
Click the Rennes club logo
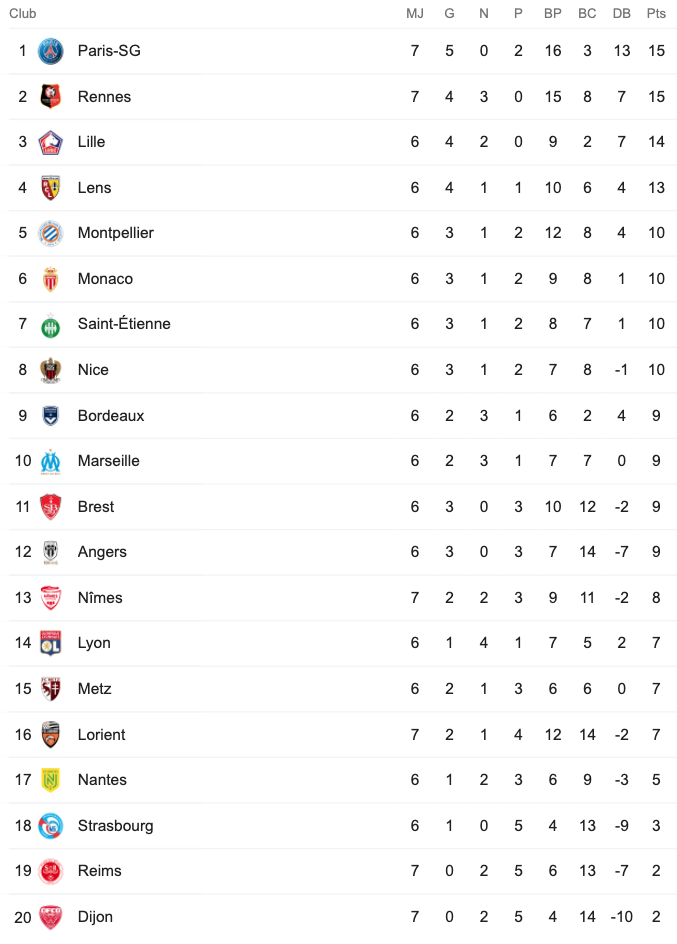tap(51, 97)
